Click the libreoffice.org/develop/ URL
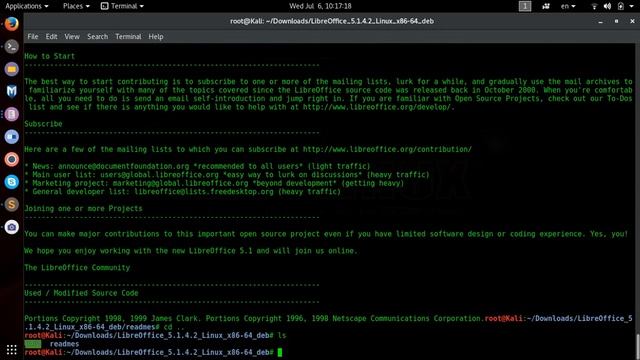This screenshot has width=640, height=360. pos(378,107)
